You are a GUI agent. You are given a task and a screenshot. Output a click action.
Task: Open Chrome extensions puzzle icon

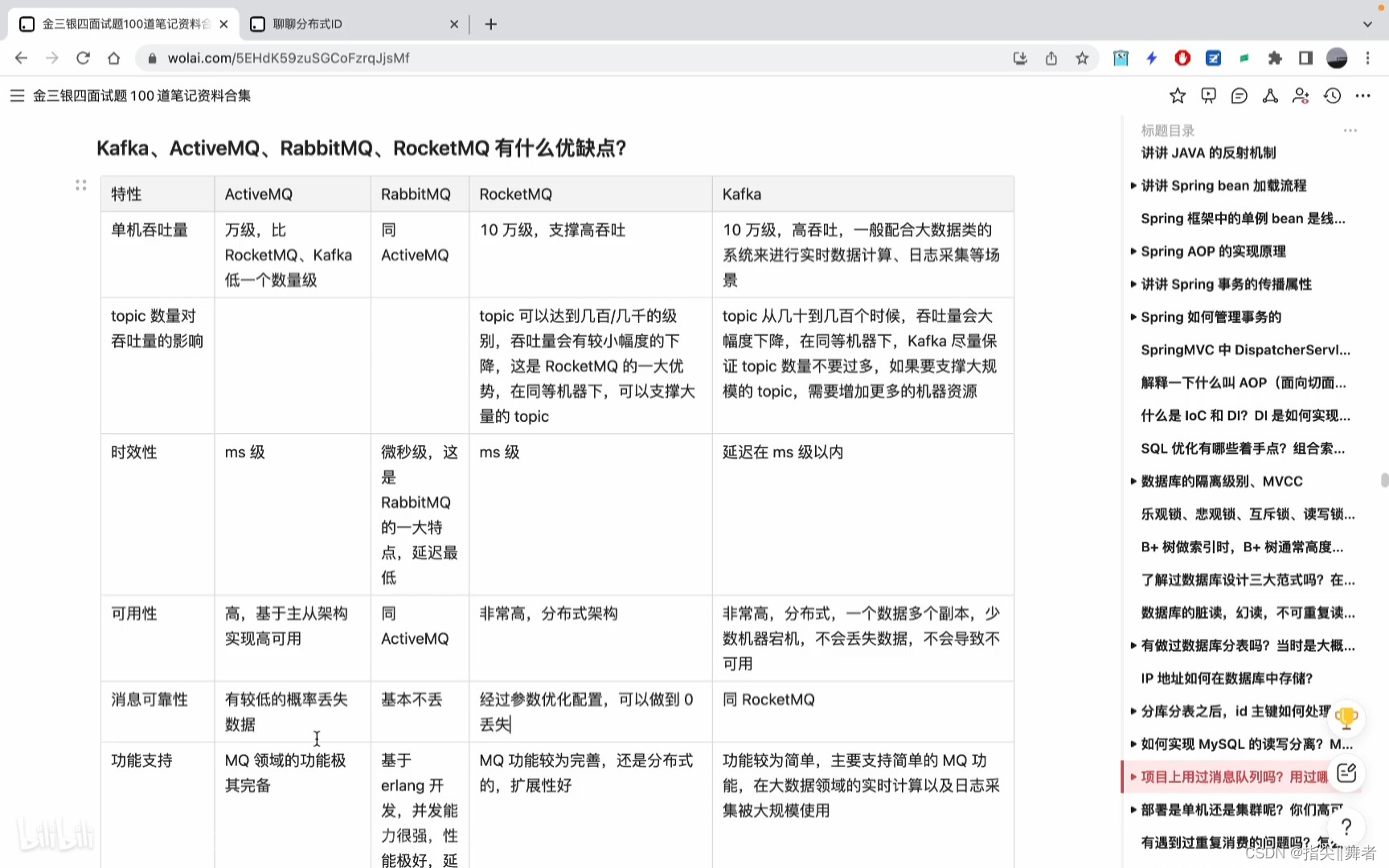click(x=1275, y=58)
